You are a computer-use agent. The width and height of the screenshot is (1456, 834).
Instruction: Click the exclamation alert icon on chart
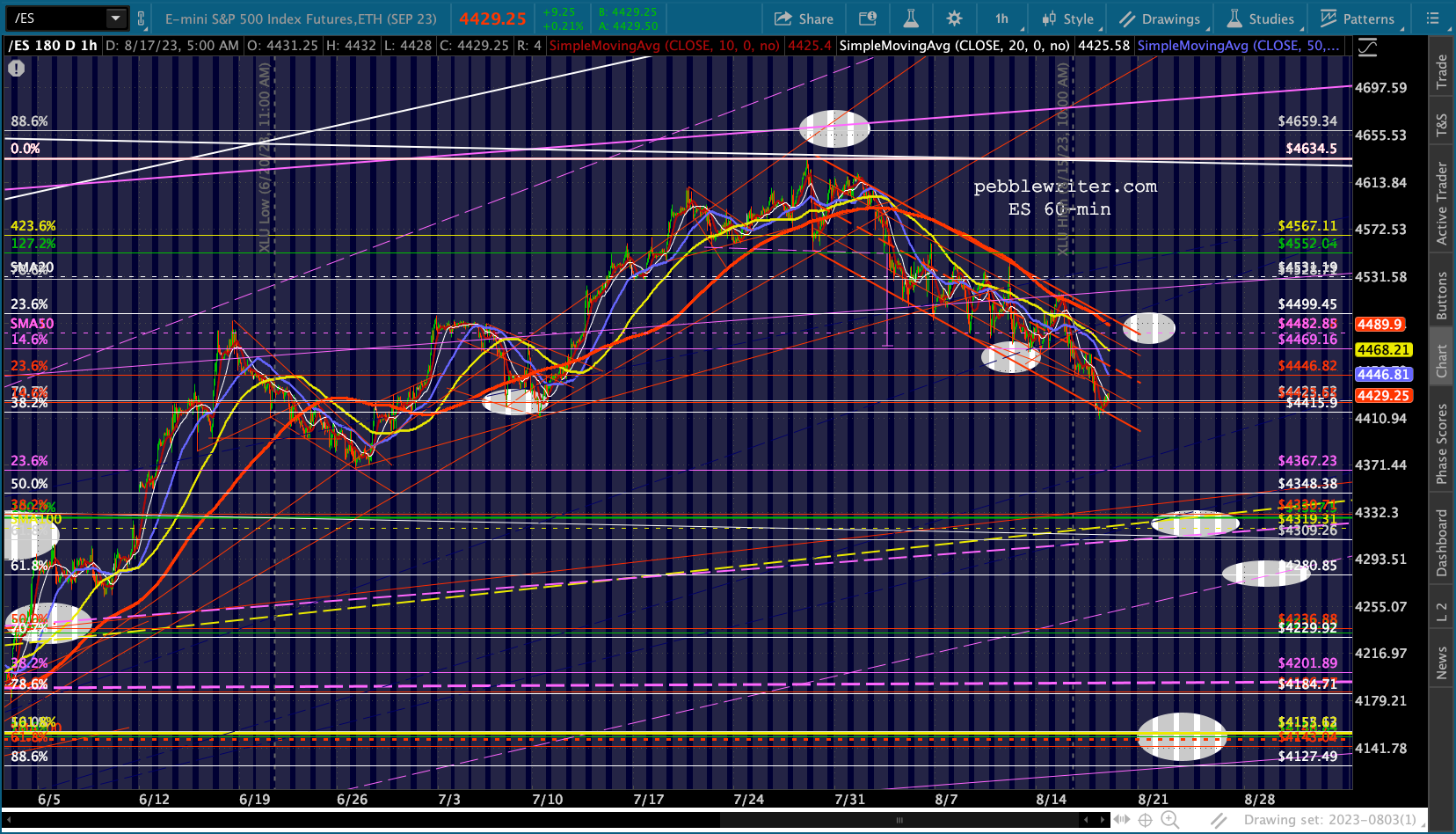(17, 68)
